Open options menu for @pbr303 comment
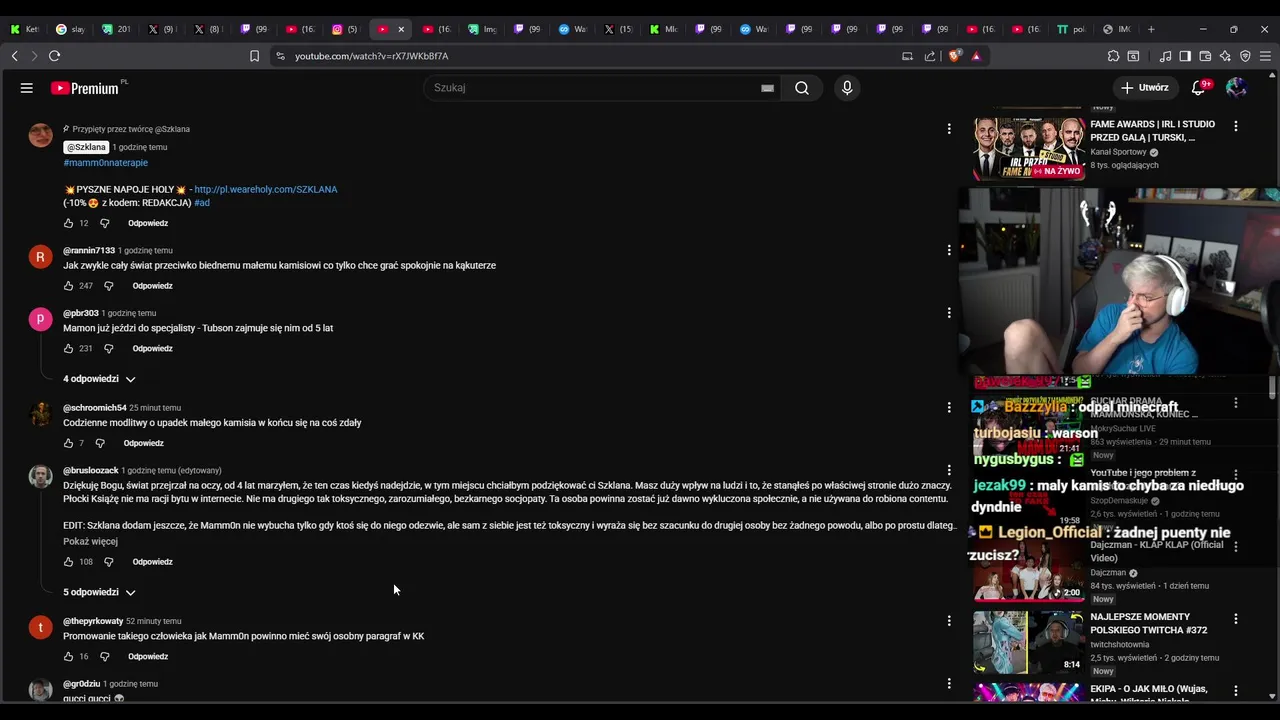 pyautogui.click(x=949, y=313)
